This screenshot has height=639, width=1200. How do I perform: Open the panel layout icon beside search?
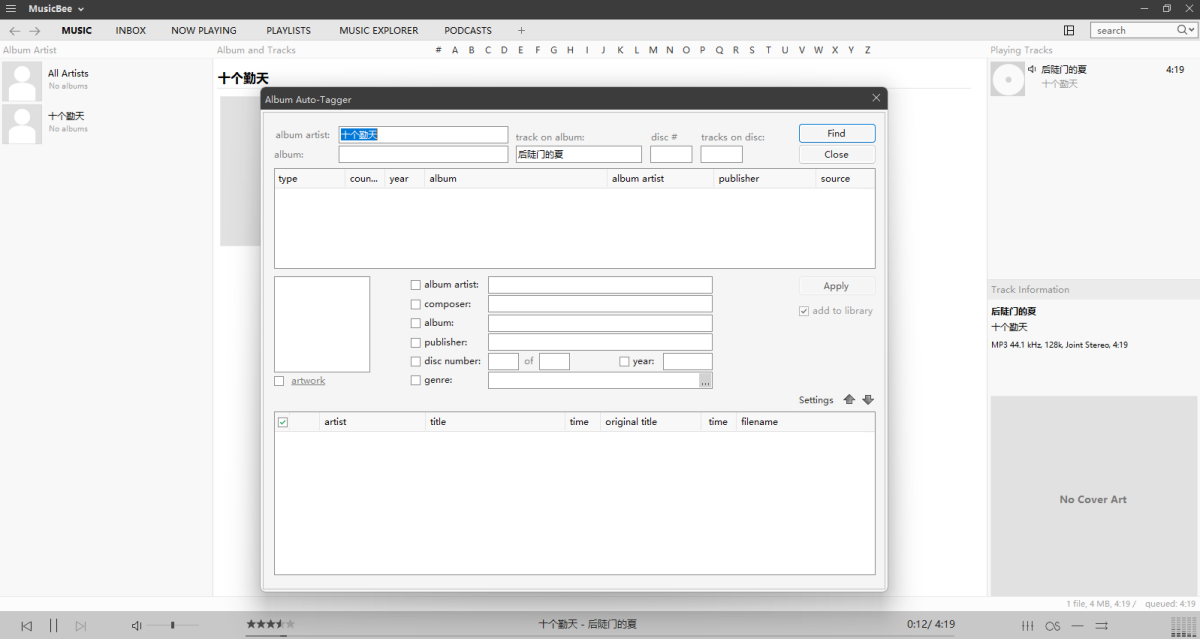point(1069,31)
